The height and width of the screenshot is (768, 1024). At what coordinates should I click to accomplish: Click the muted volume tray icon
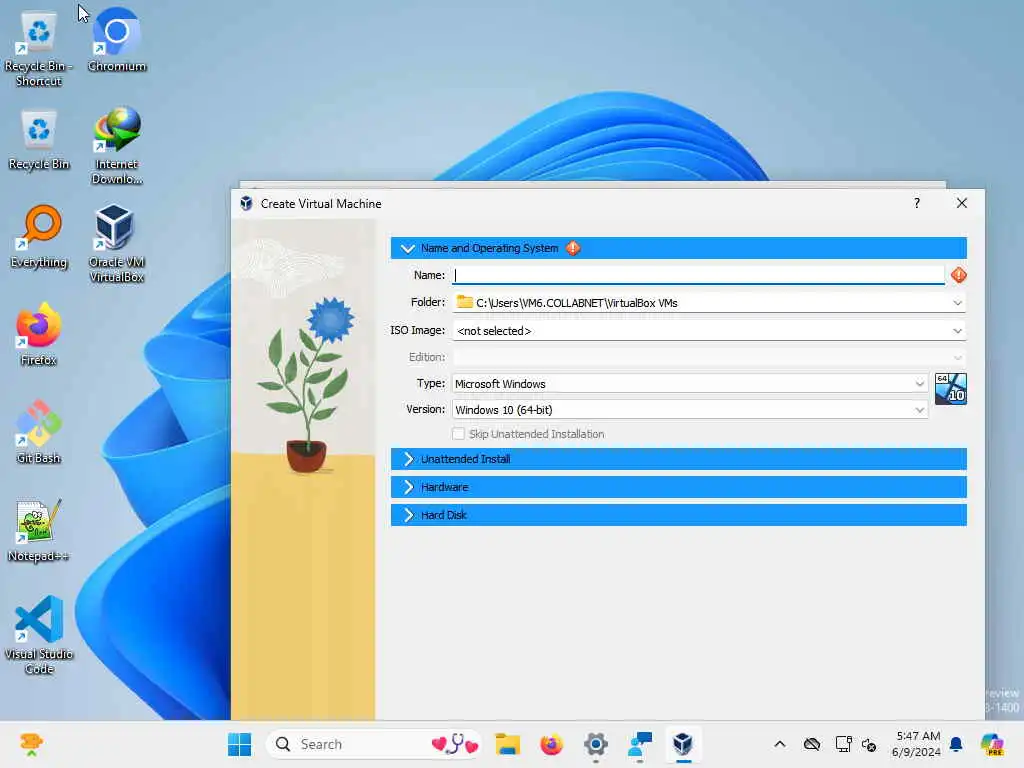[869, 744]
